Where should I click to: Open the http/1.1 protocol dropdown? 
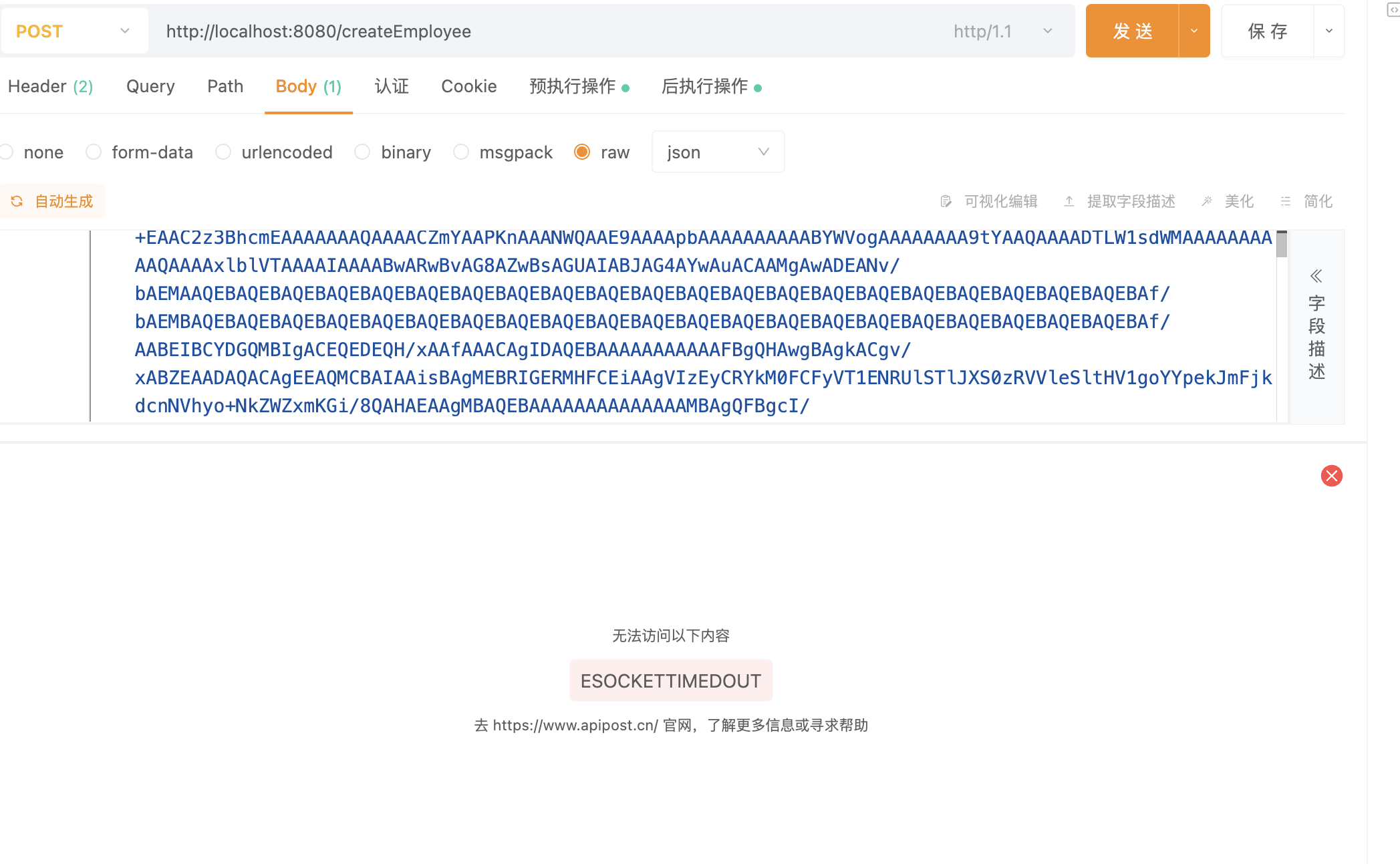[1002, 31]
